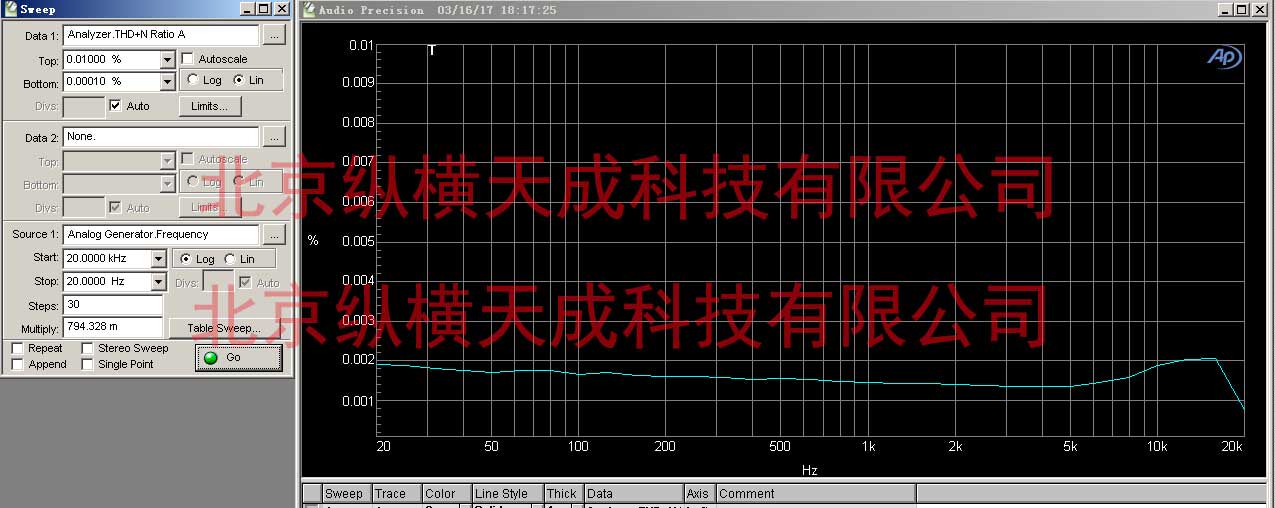Click the Data 1 Limits button
This screenshot has width=1275, height=508.
211,106
